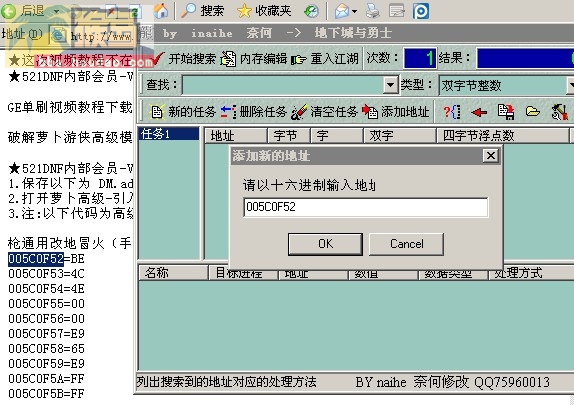This screenshot has width=574, height=405.
Task: Click the Edit page icon beside Print
Action: tap(396, 11)
